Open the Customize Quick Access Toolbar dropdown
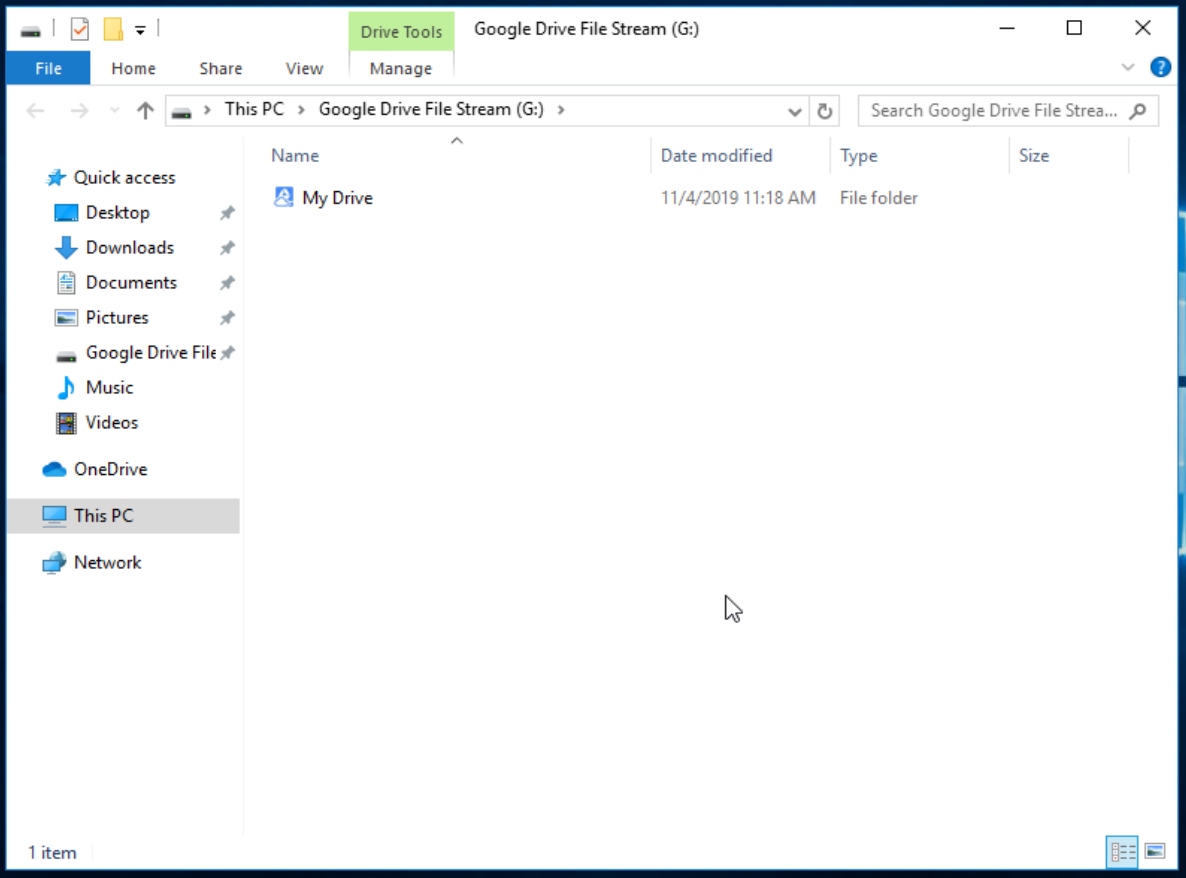The image size is (1186, 878). tap(140, 30)
